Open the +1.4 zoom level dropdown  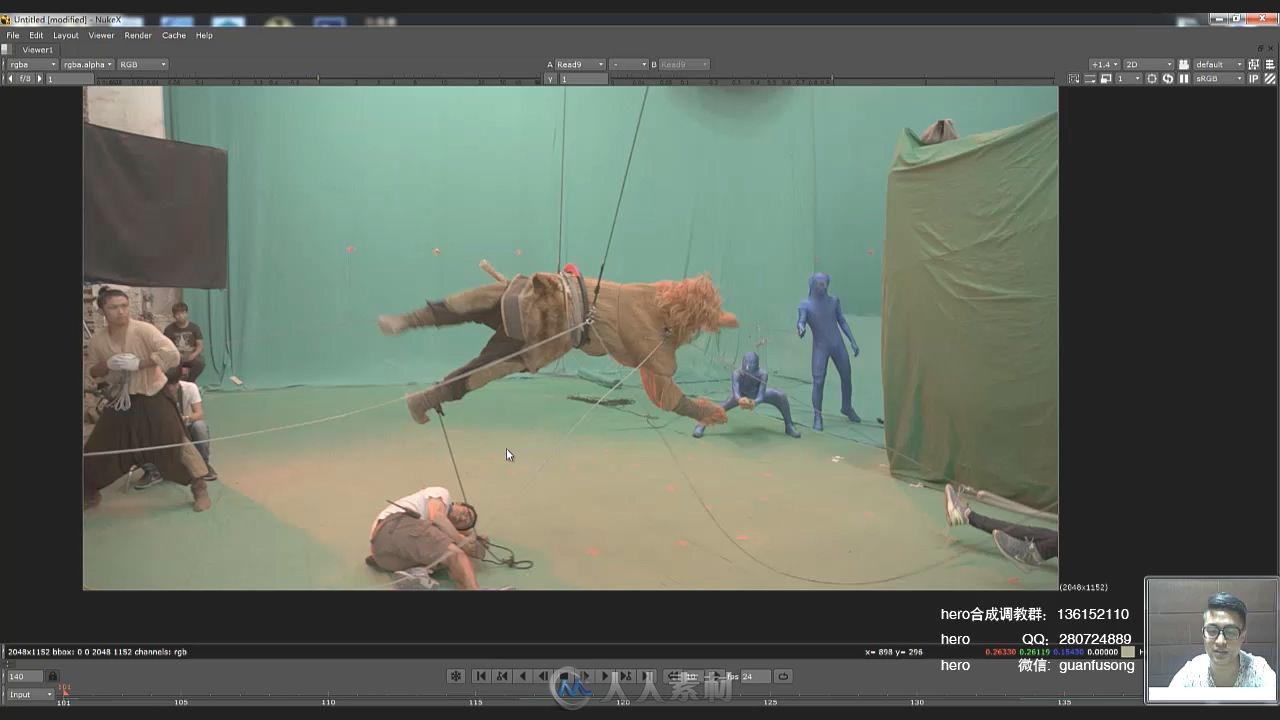[x=1105, y=64]
